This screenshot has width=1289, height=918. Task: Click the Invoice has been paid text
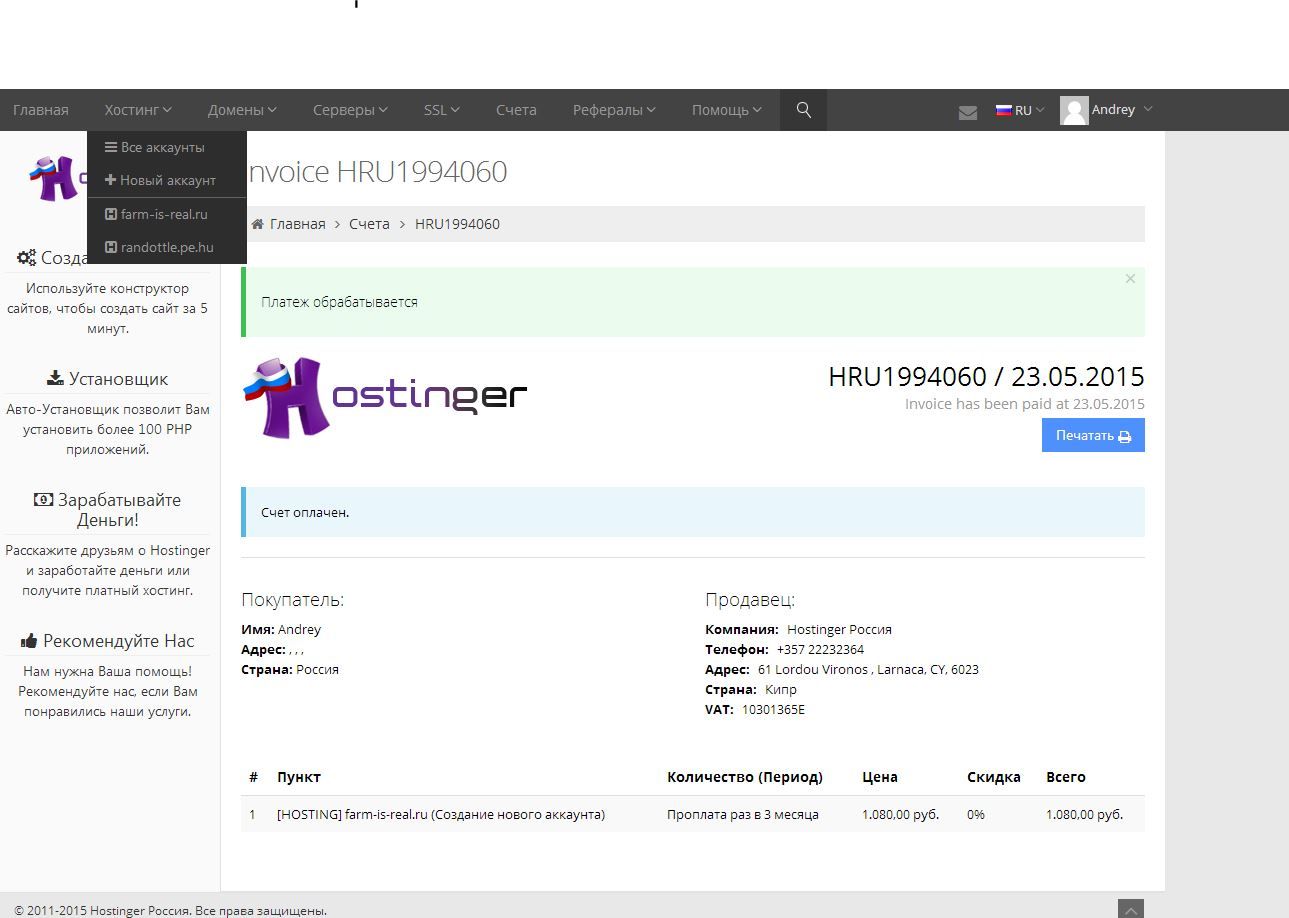(x=1025, y=404)
